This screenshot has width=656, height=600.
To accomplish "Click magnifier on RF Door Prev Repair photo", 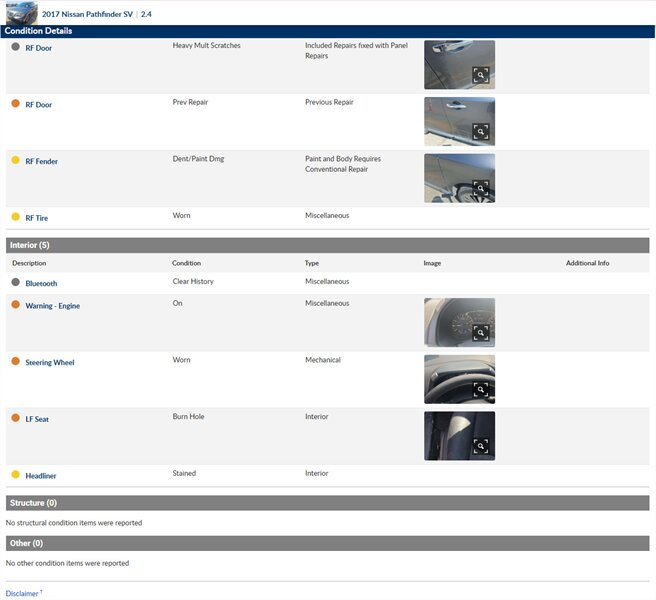I will [480, 131].
